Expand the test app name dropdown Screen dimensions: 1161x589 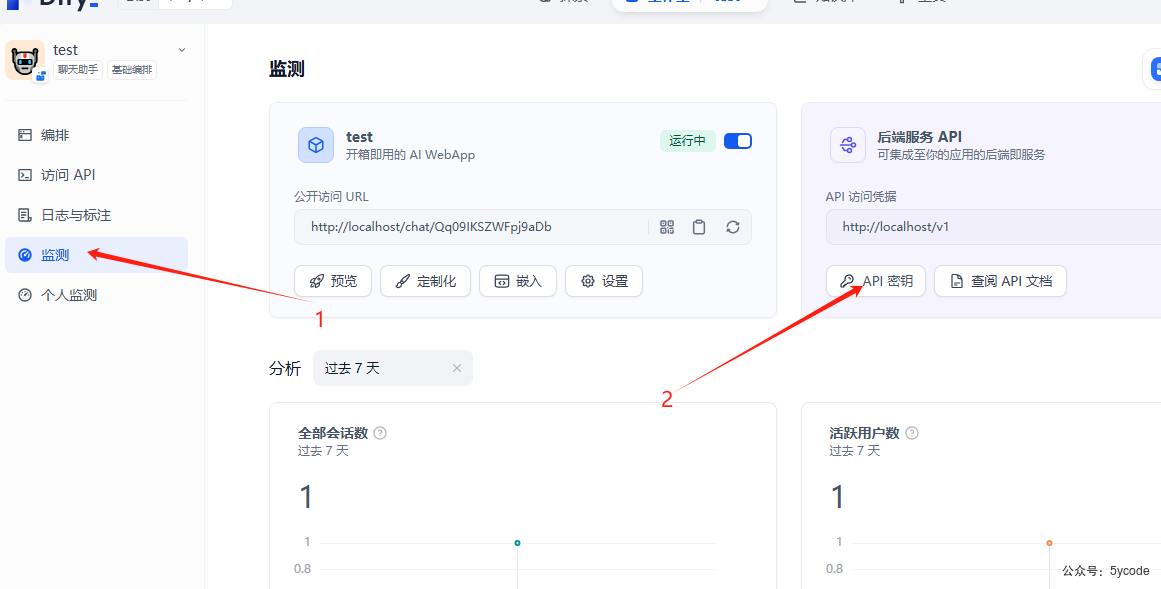pyautogui.click(x=180, y=49)
